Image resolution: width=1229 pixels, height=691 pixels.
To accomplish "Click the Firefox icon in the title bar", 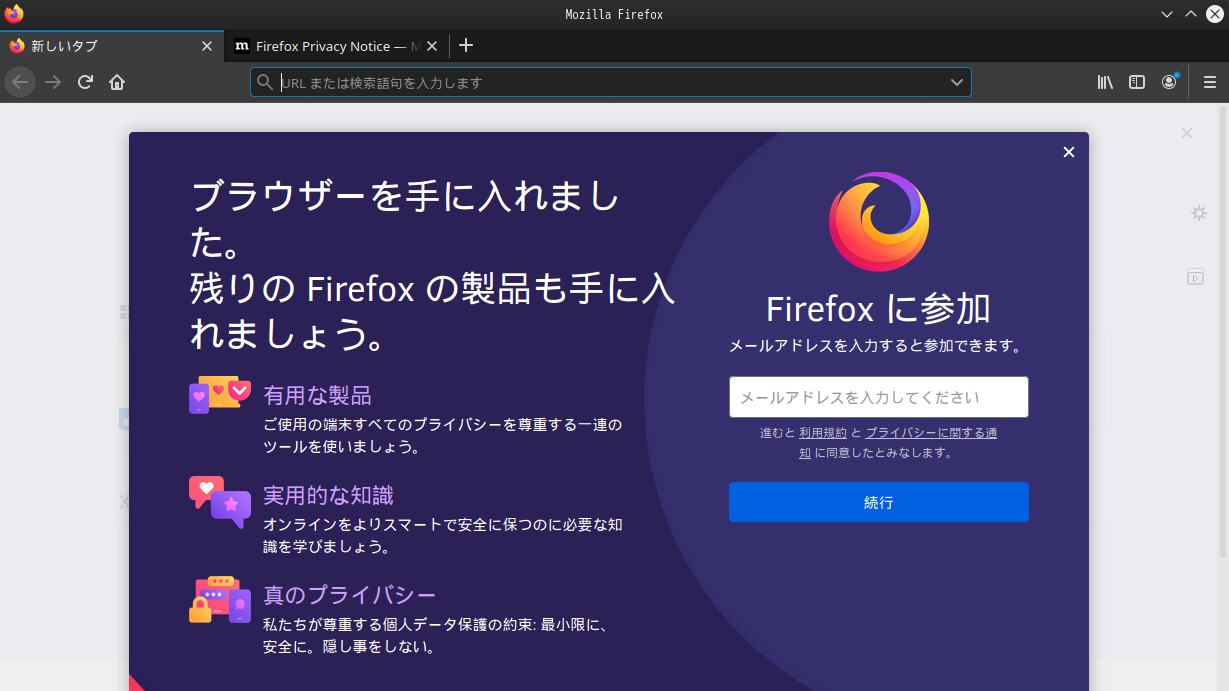I will coord(14,14).
